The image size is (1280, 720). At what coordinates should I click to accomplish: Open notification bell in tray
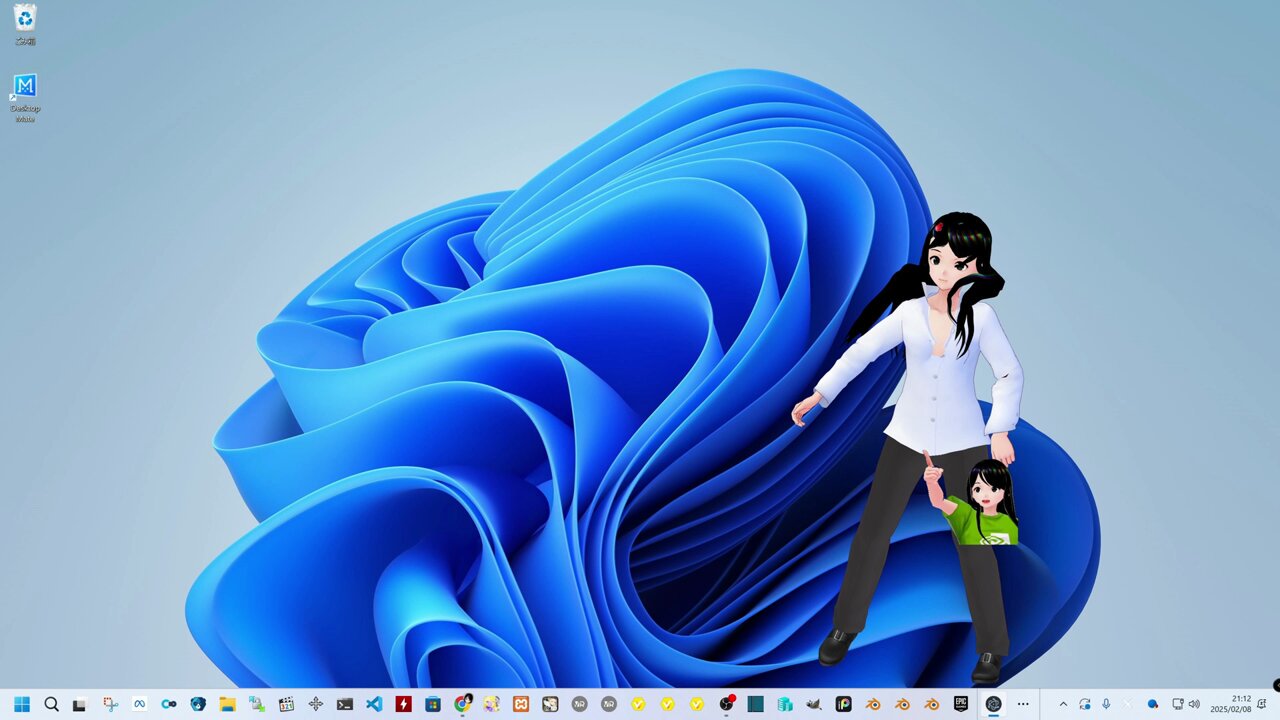pyautogui.click(x=1262, y=704)
